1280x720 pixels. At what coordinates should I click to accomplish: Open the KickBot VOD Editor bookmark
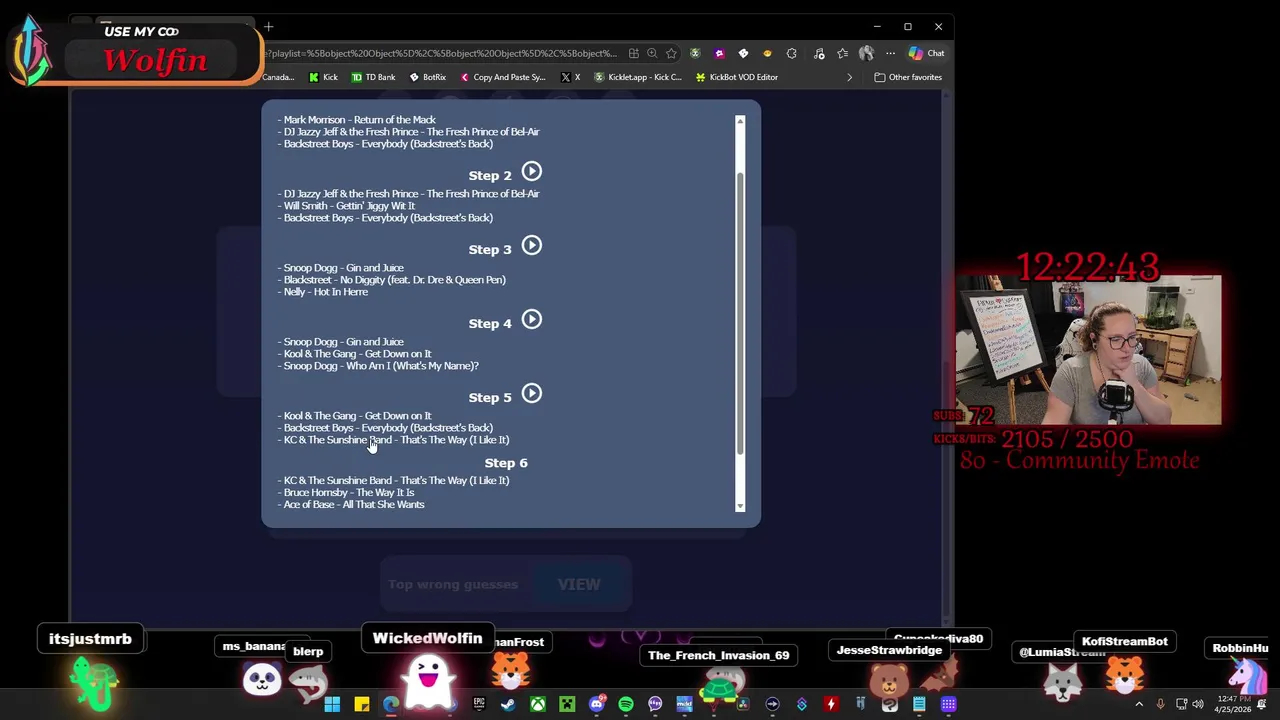737,77
